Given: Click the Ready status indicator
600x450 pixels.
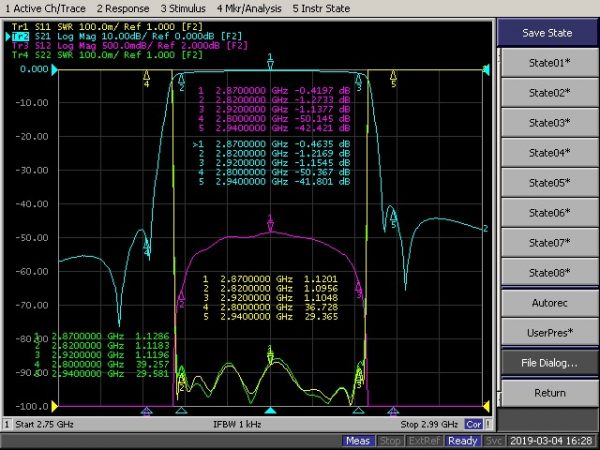Looking at the screenshot, I should (463, 441).
